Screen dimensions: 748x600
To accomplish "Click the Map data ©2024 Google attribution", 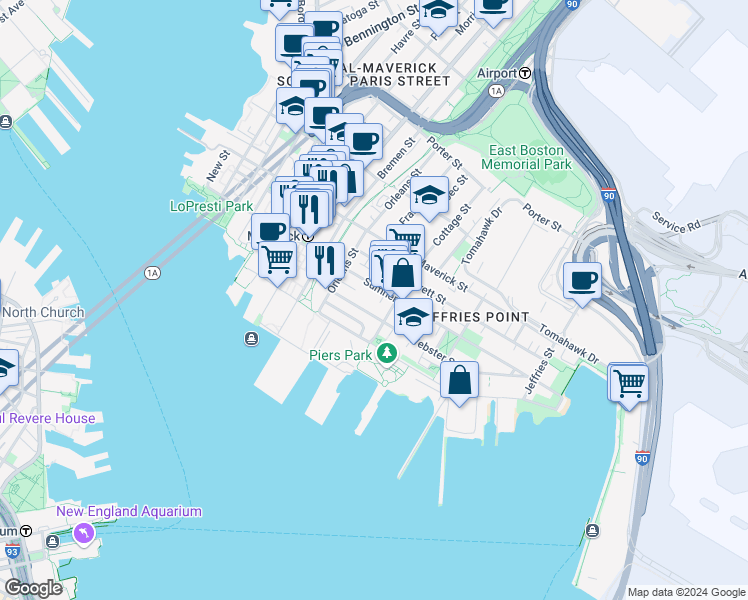I will (x=686, y=592).
